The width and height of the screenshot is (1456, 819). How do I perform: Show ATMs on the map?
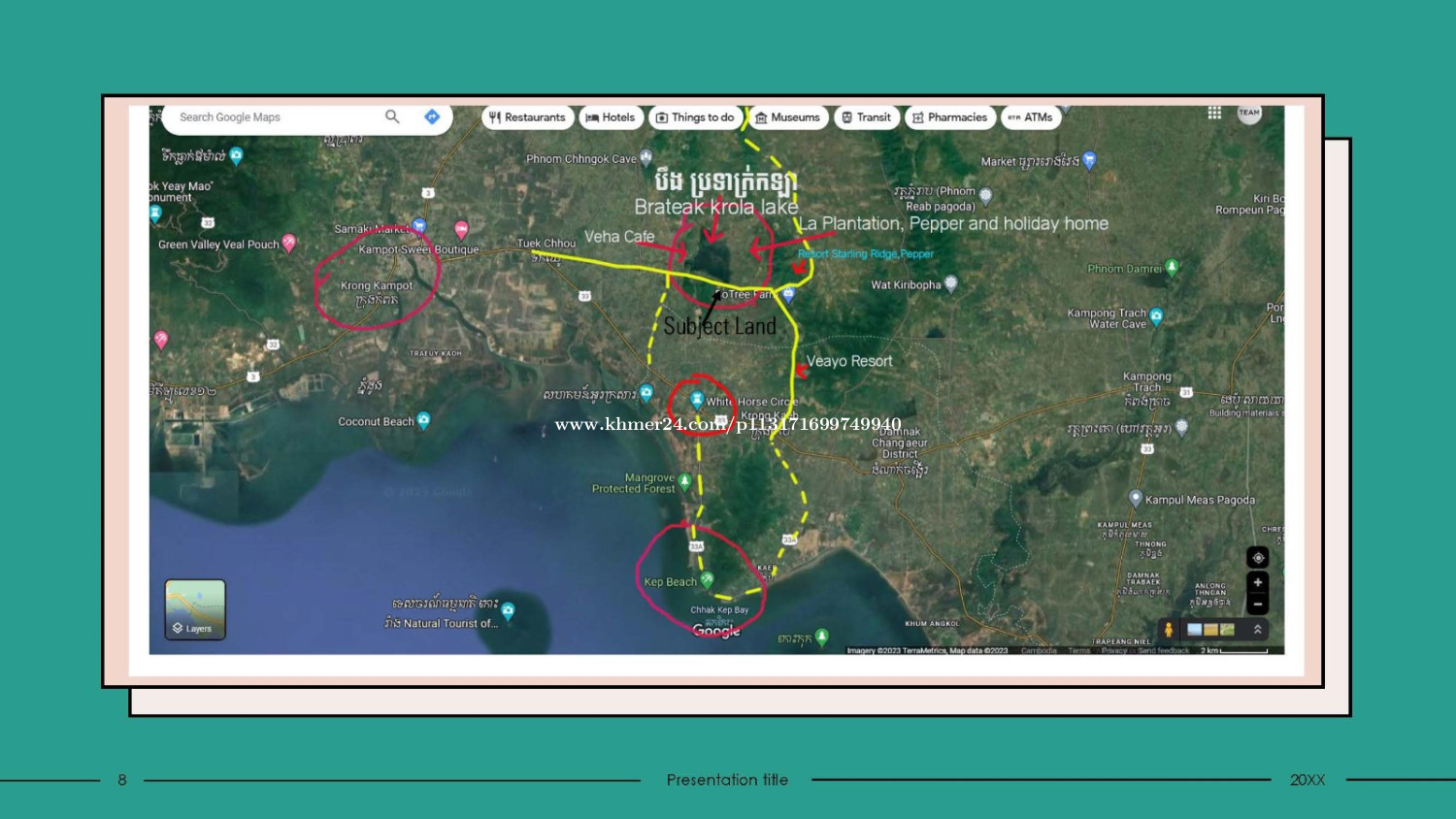coord(1031,117)
